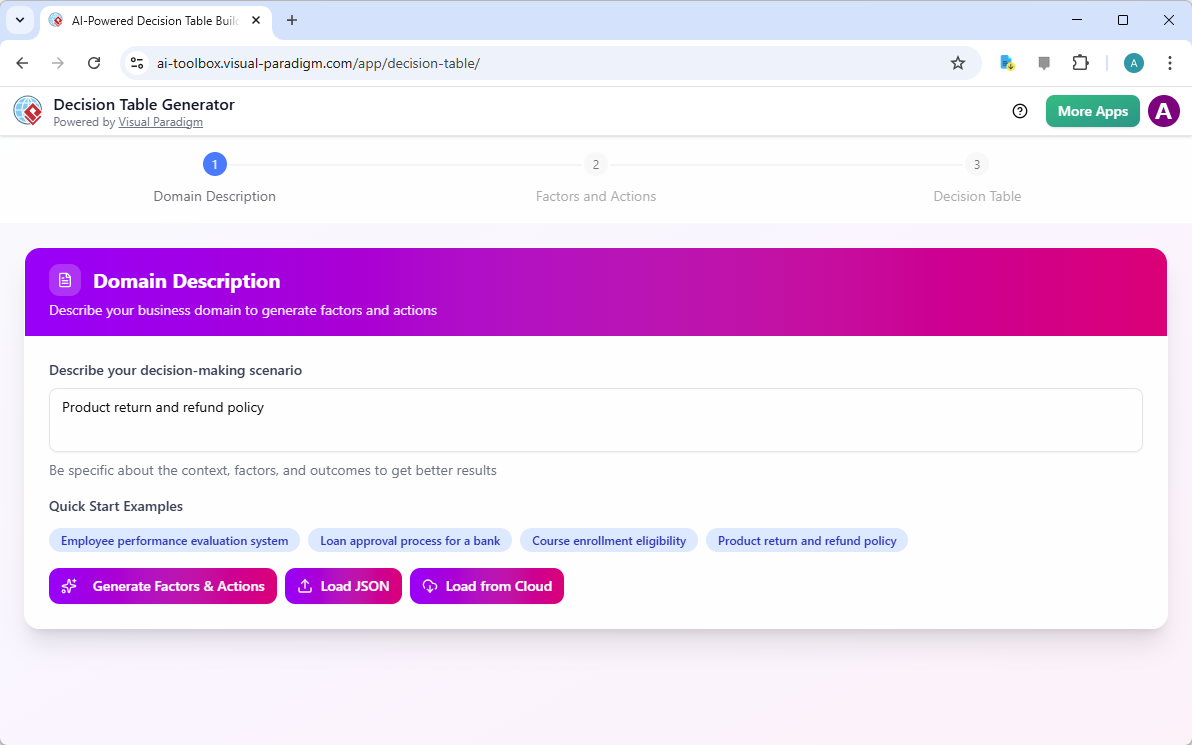Viewport: 1192px width, 745px height.
Task: Open the site information dropdown in address bar
Action: coord(136,62)
